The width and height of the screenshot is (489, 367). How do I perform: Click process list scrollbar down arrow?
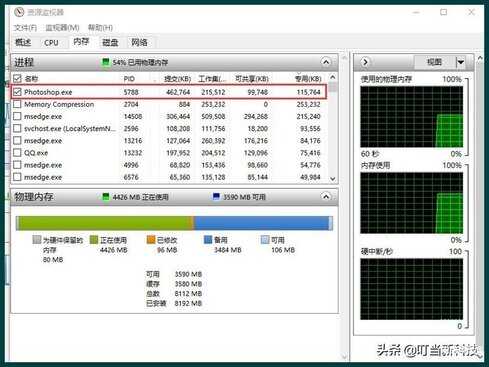(x=333, y=179)
